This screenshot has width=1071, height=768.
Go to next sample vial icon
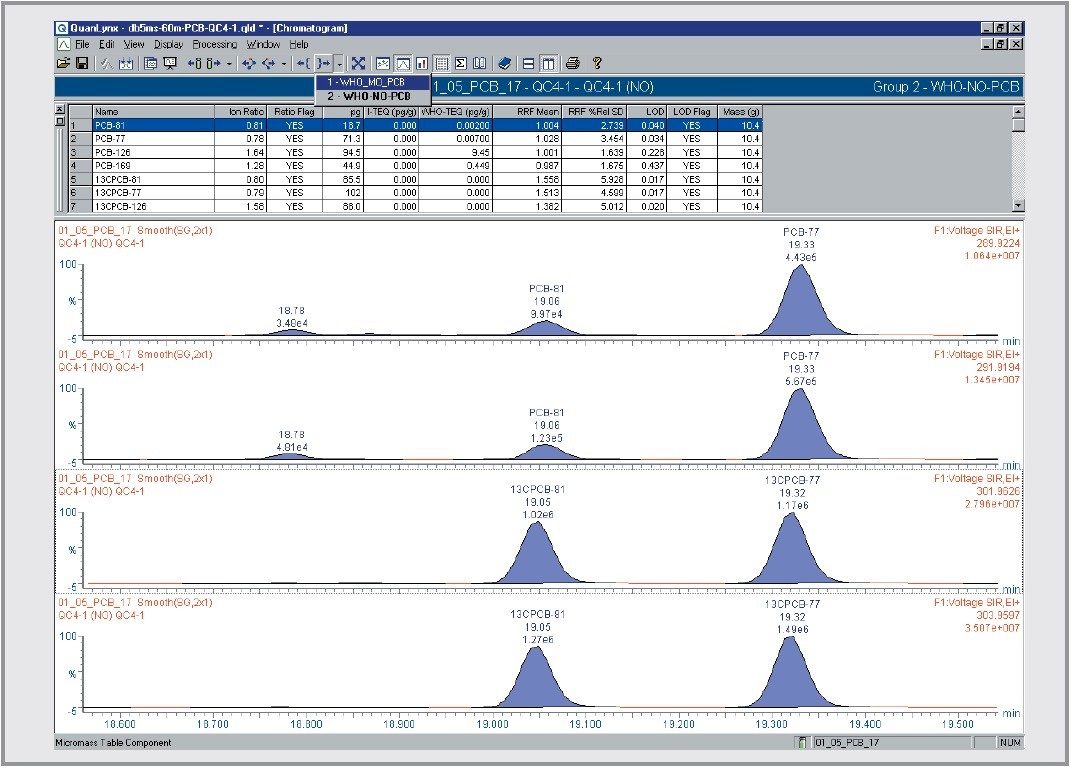tap(214, 64)
